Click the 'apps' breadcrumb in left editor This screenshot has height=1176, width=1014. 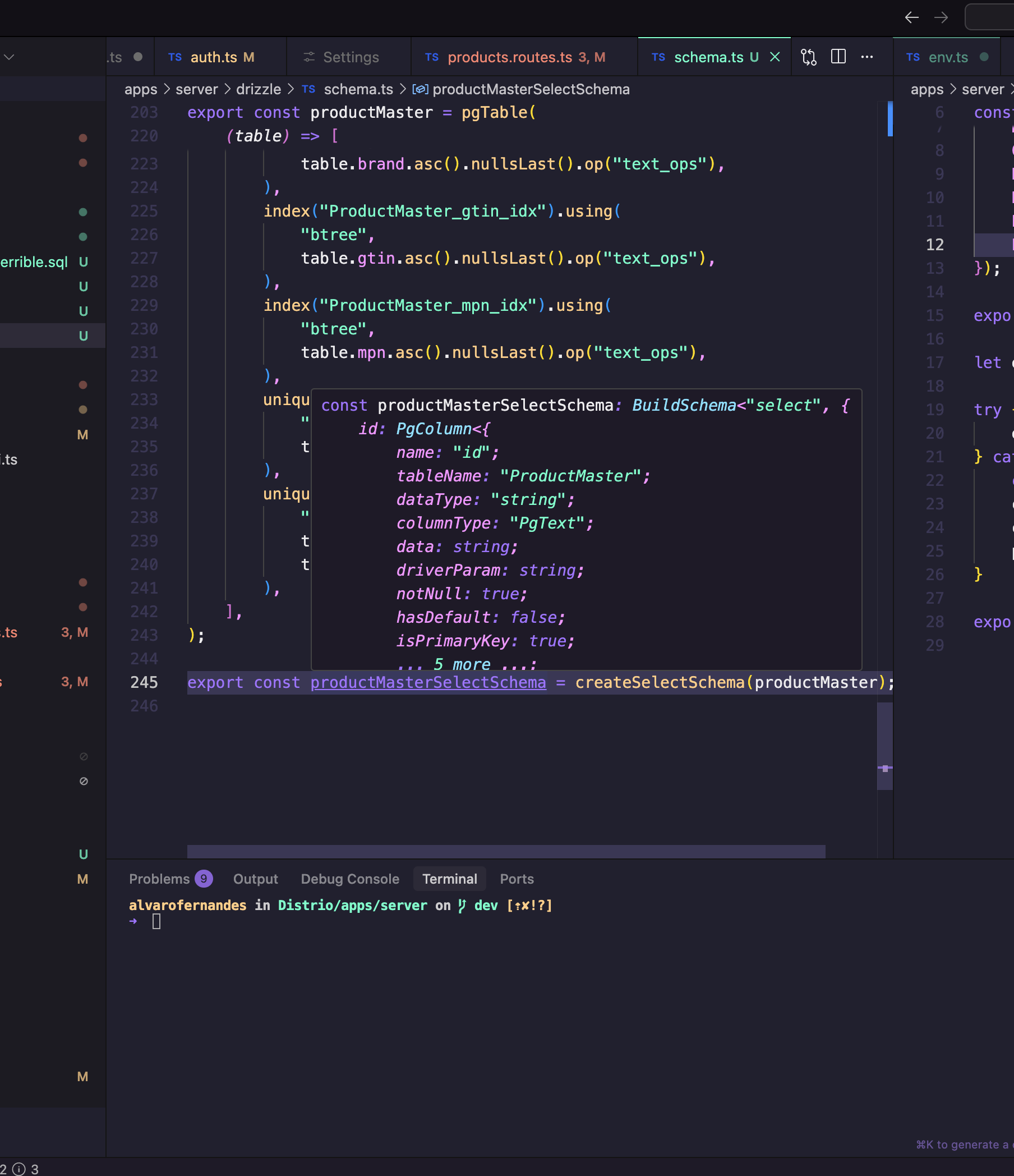pos(141,90)
